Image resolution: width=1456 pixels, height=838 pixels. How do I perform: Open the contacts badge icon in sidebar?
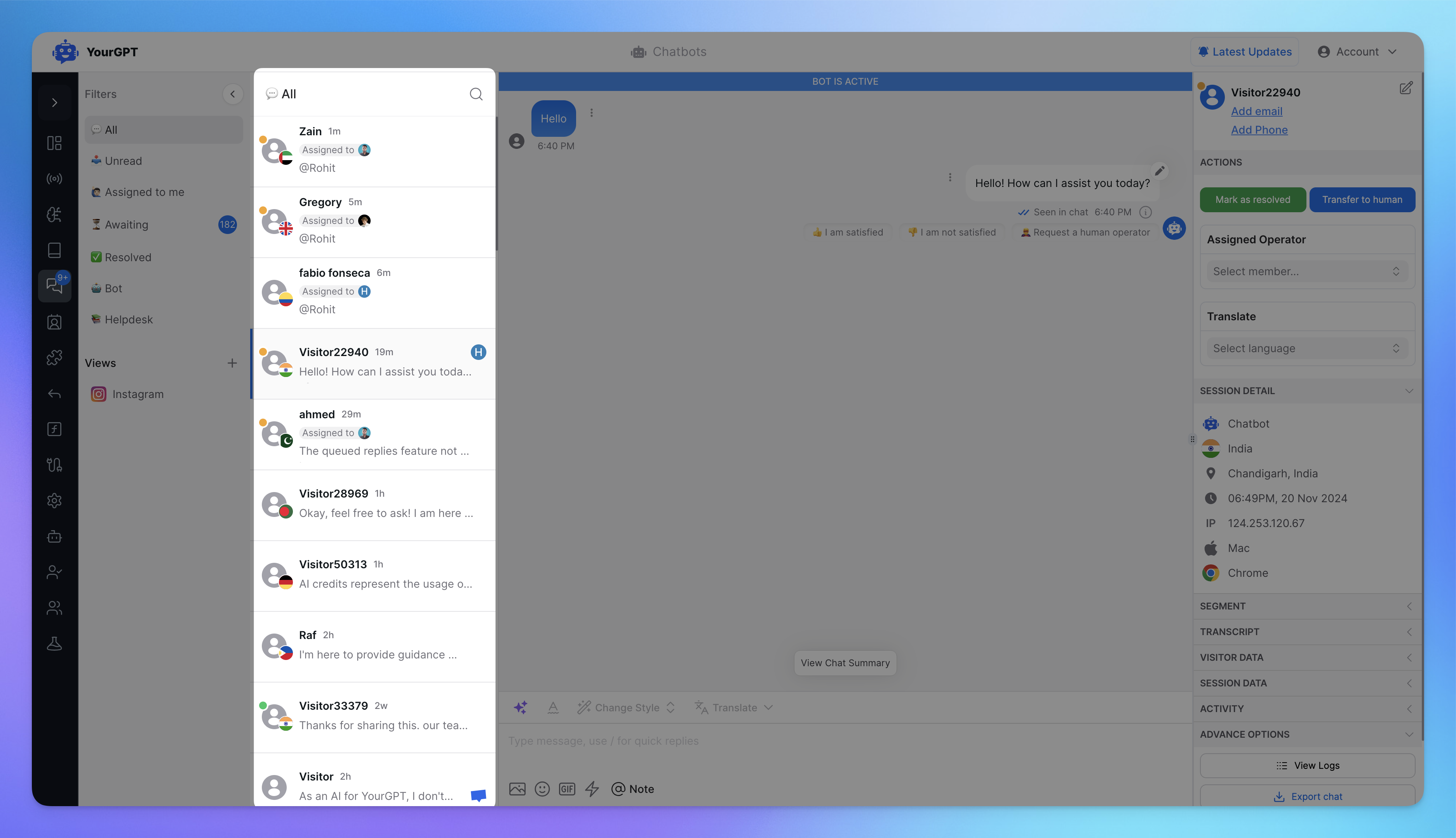click(55, 322)
